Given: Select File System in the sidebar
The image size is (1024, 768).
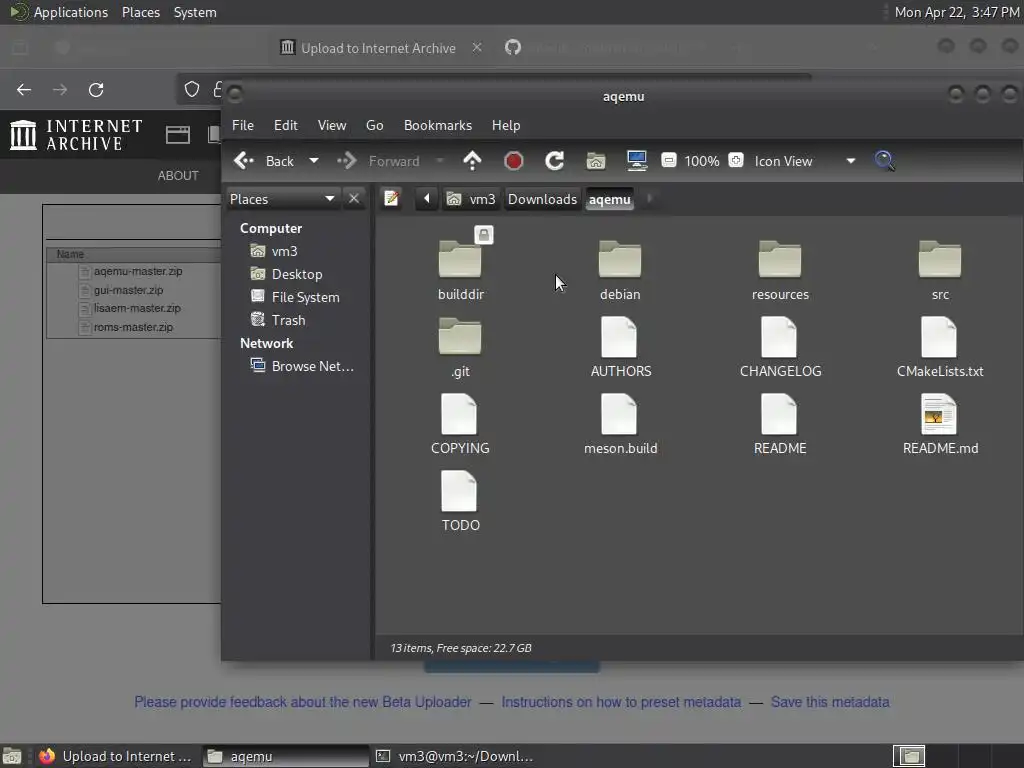Looking at the screenshot, I should (295, 296).
